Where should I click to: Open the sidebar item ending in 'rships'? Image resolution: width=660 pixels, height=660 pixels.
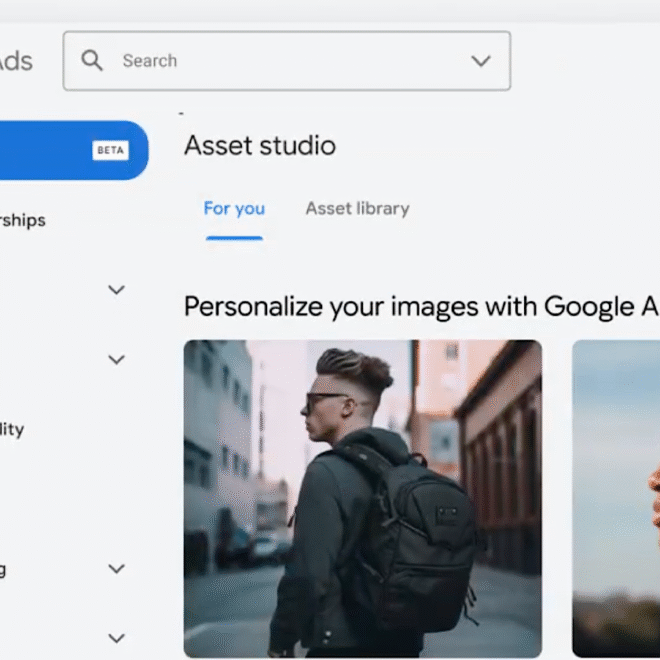(23, 220)
